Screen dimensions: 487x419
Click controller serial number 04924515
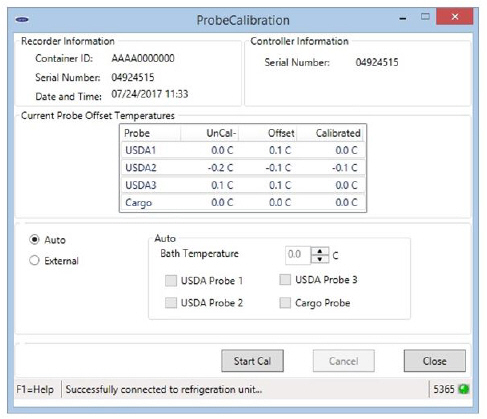(377, 62)
